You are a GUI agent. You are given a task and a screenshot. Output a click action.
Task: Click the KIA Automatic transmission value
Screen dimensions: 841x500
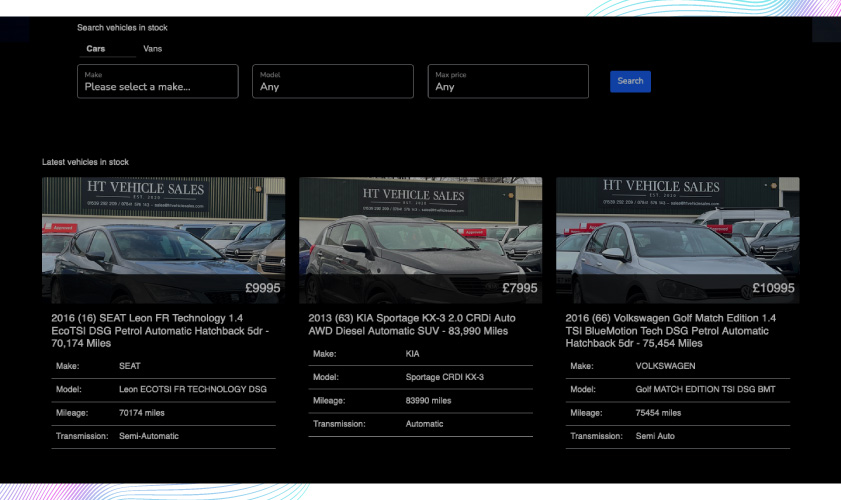coord(424,424)
